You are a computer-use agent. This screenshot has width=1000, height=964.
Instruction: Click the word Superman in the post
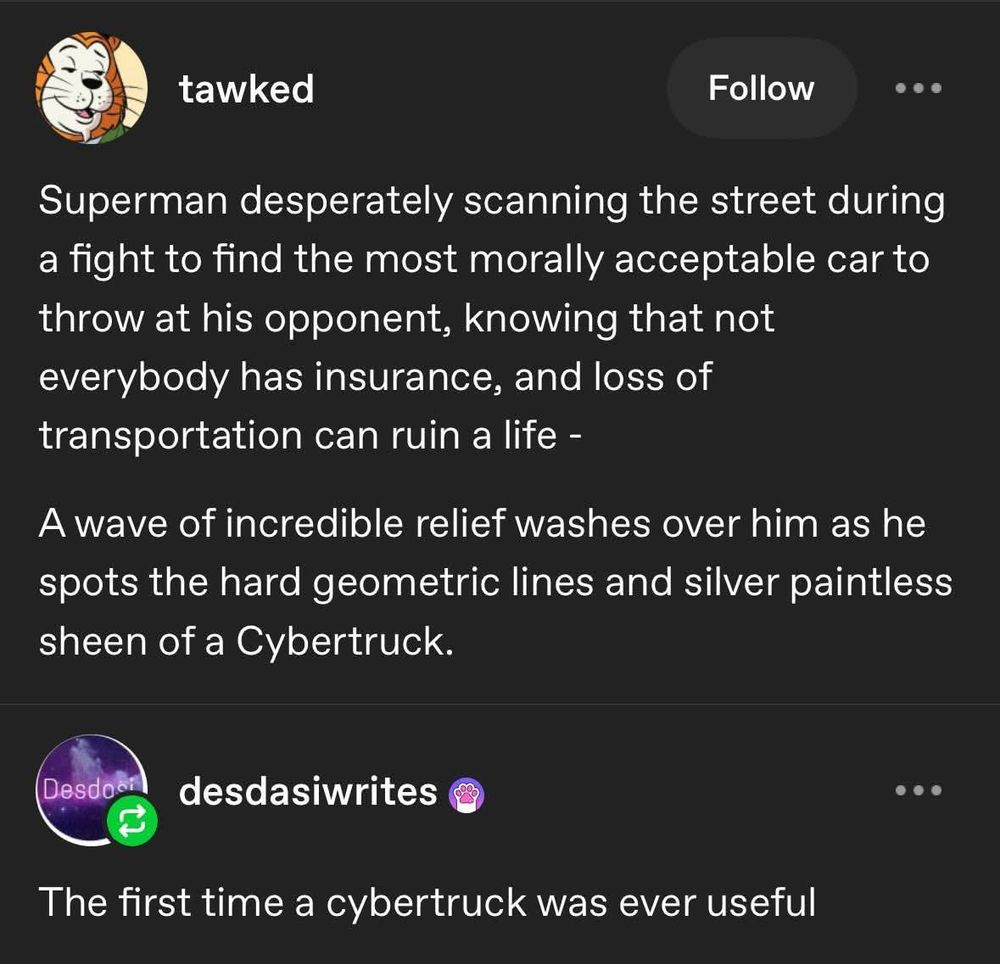(x=133, y=200)
